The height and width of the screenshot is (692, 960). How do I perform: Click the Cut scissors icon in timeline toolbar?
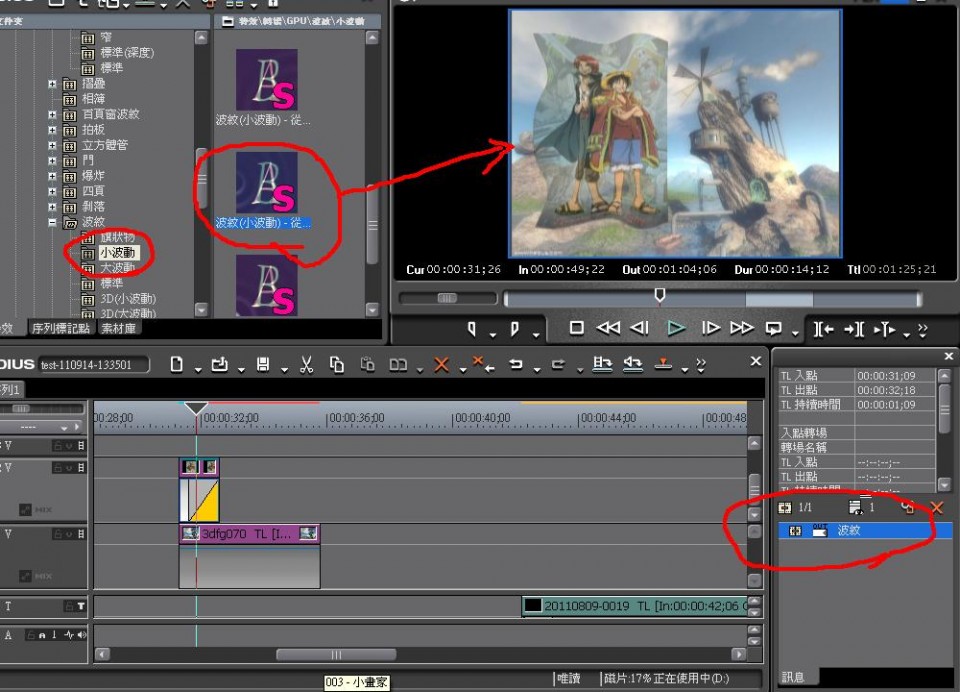pyautogui.click(x=308, y=365)
